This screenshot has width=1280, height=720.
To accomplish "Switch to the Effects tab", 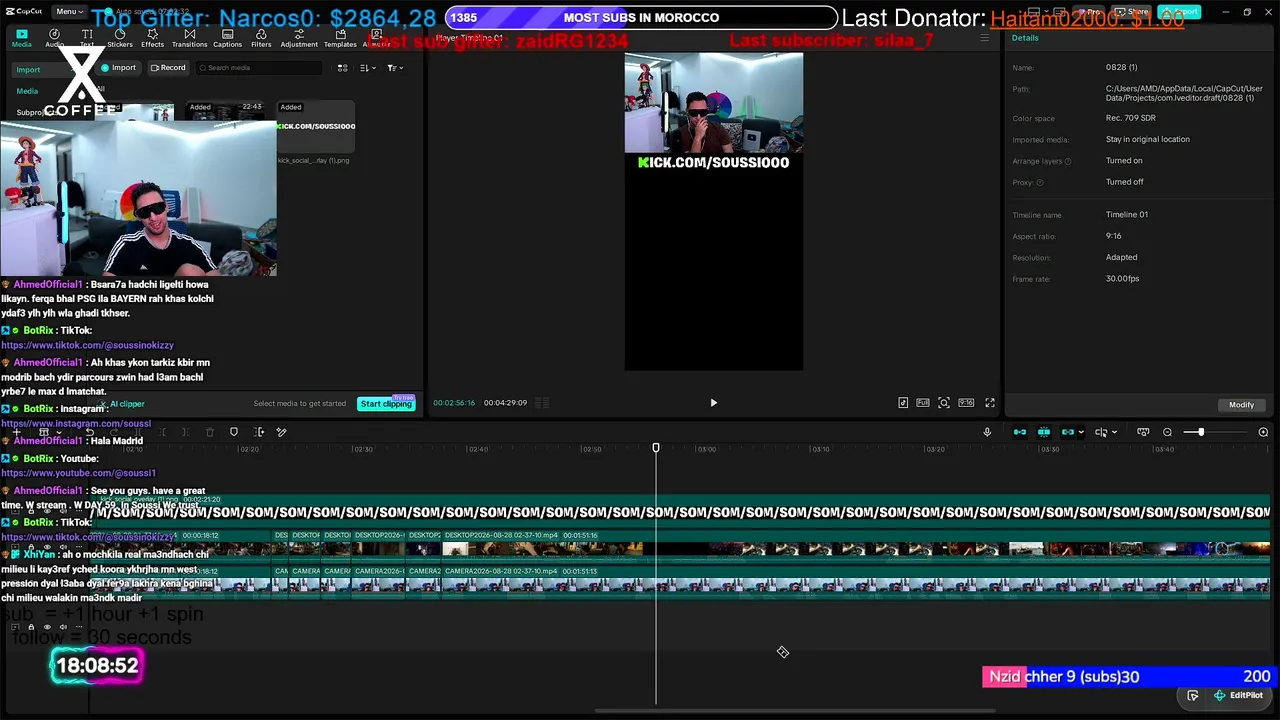I will (x=152, y=38).
